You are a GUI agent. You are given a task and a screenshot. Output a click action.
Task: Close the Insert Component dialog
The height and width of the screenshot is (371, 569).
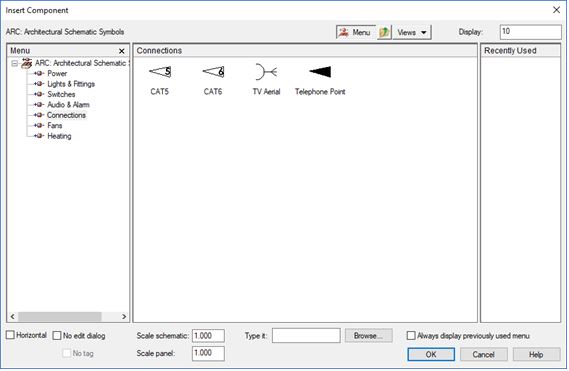pyautogui.click(x=556, y=10)
